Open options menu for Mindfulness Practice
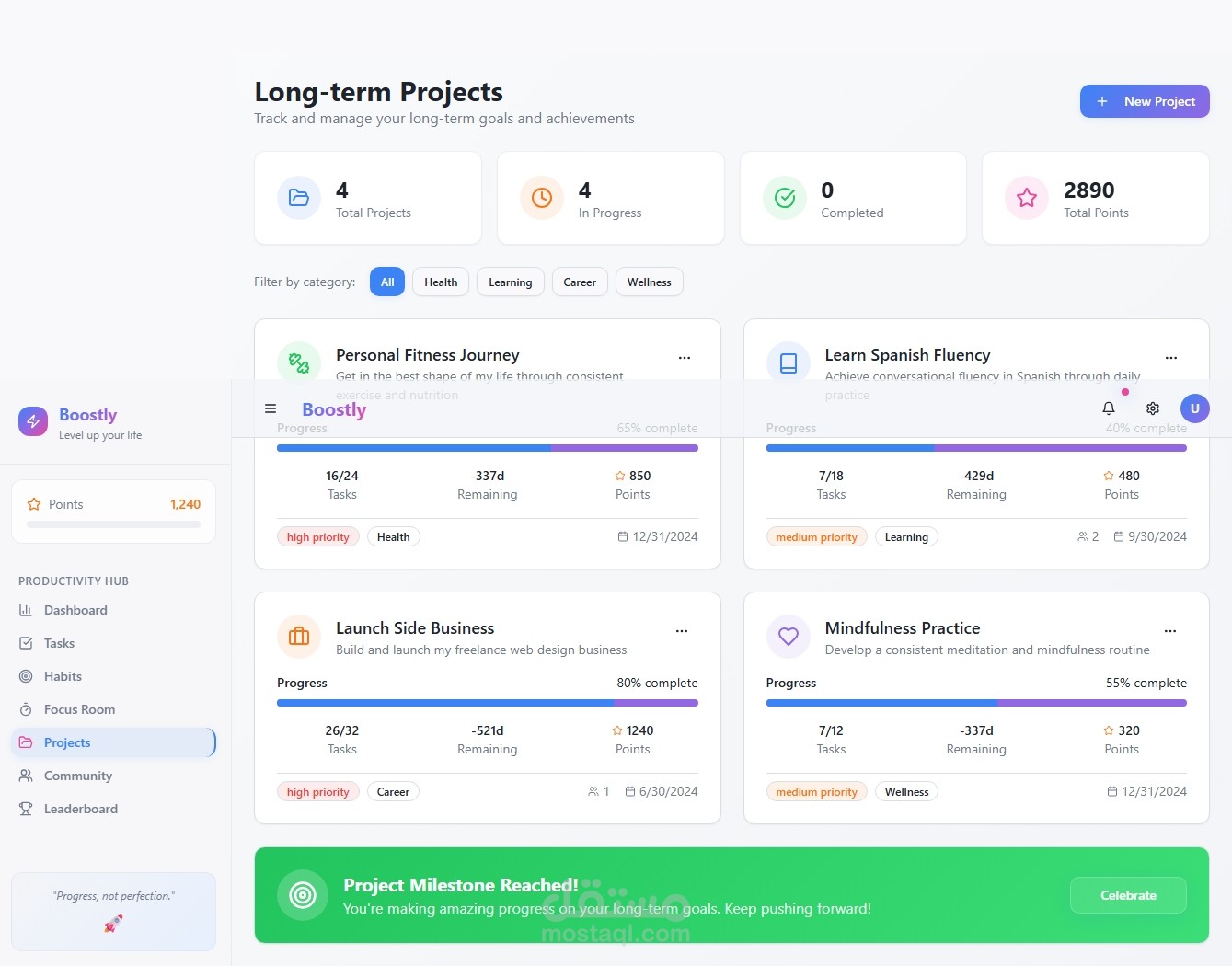 pos(1170,631)
